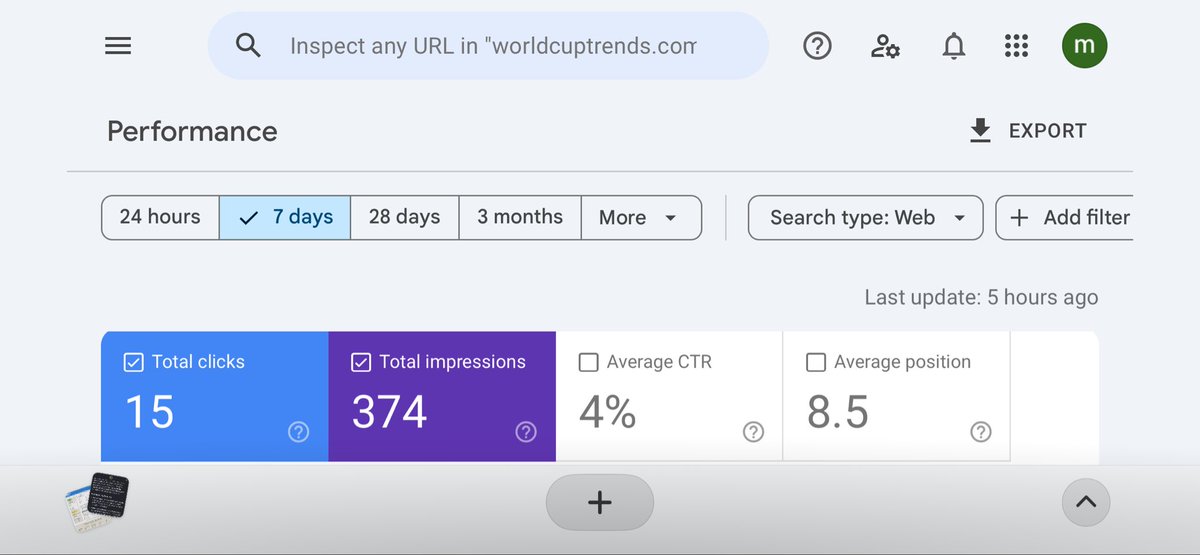Uncheck the Total clicks checkbox
The width and height of the screenshot is (1200, 555).
pyautogui.click(x=133, y=362)
